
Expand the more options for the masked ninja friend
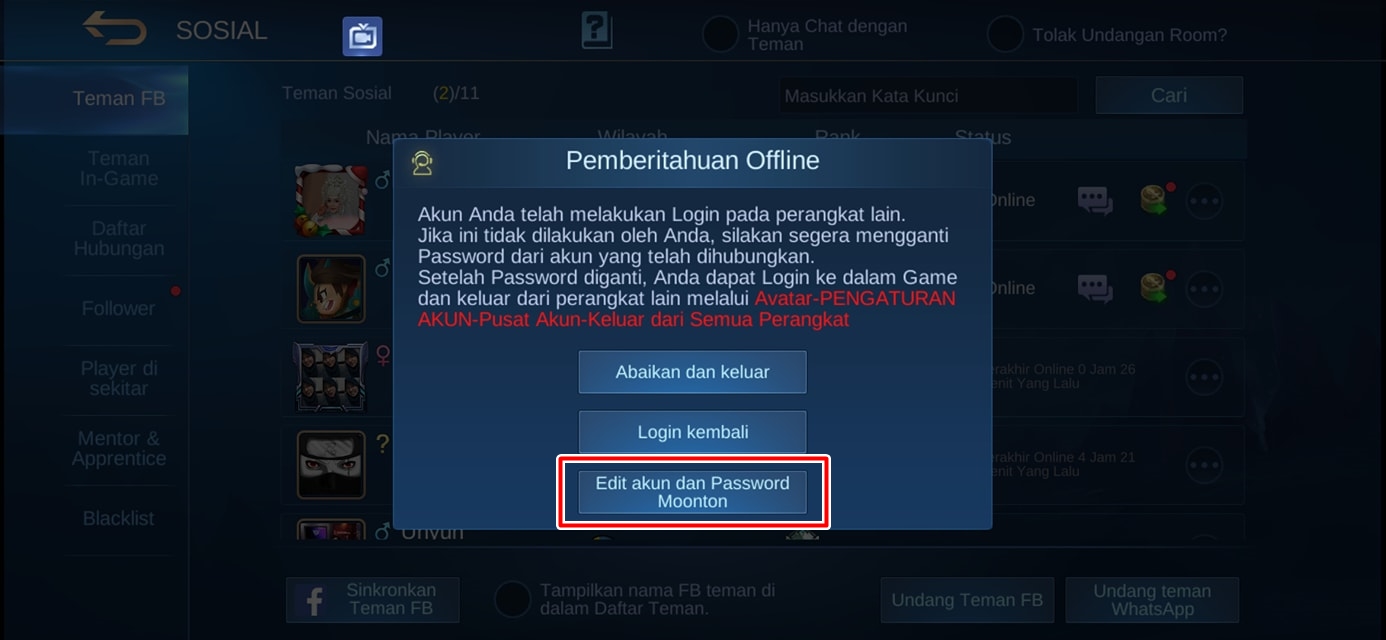point(1204,465)
